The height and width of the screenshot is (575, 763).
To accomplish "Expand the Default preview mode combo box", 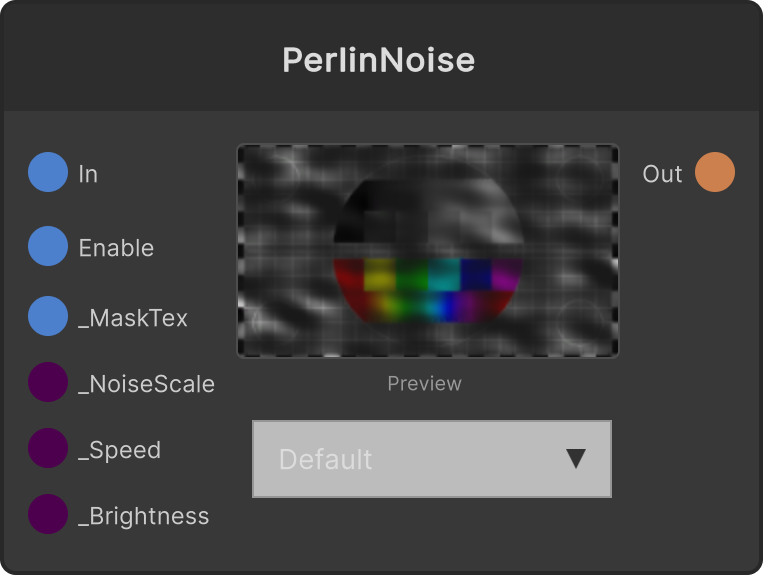I will click(x=432, y=459).
